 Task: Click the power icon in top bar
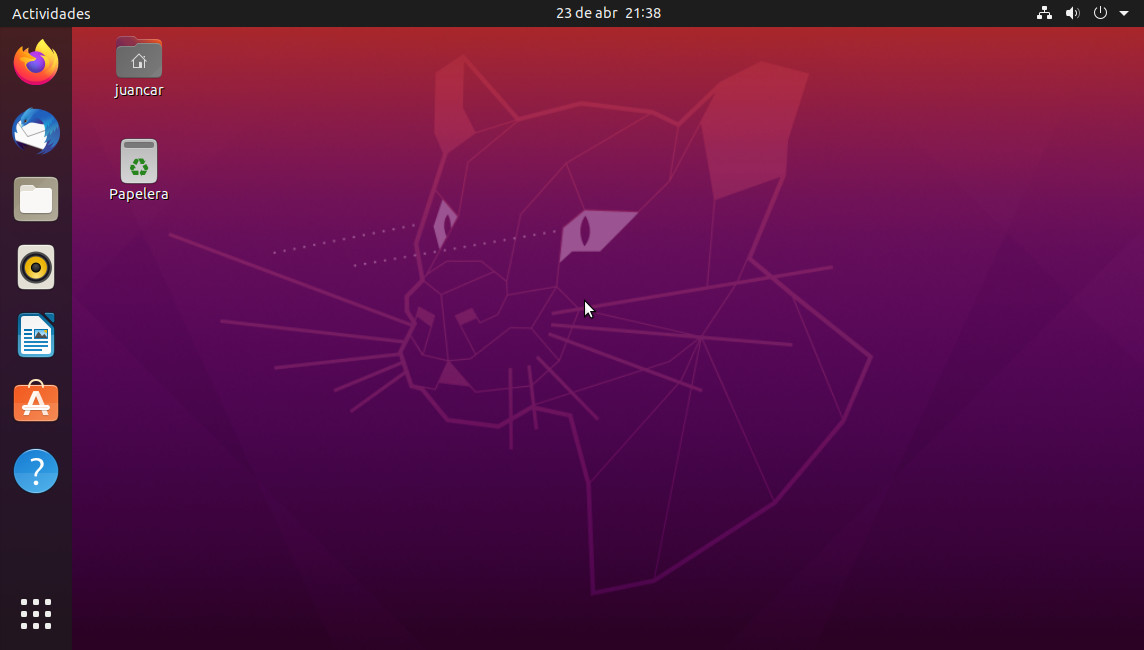tap(1100, 13)
